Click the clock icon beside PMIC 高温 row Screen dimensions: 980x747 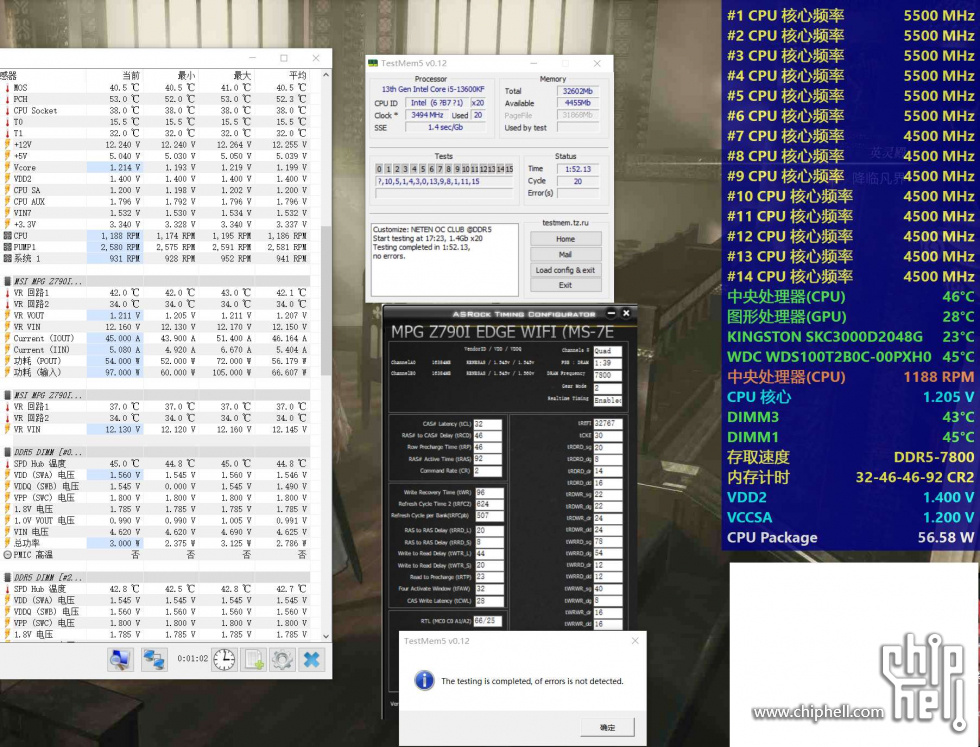click(8, 554)
